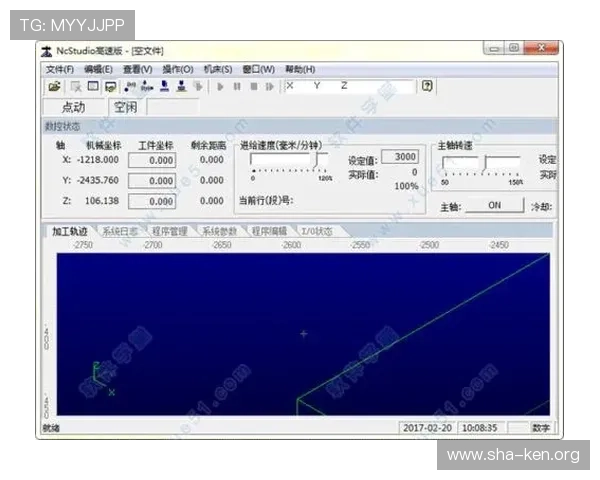Start machining with the play icon
The height and width of the screenshot is (480, 600).
pos(220,87)
